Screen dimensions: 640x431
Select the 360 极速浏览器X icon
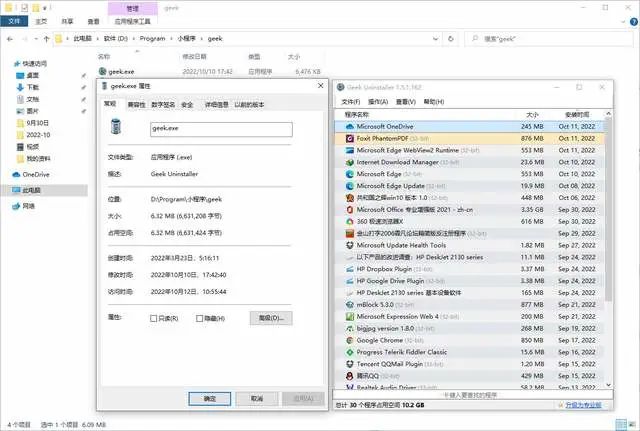350,221
